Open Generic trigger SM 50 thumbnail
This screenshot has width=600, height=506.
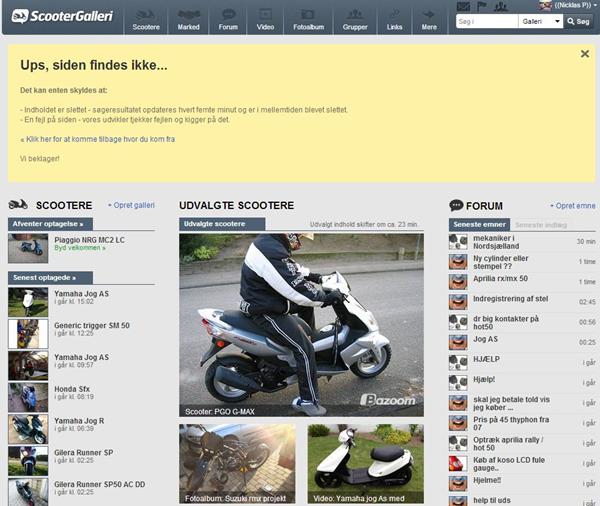[28, 334]
